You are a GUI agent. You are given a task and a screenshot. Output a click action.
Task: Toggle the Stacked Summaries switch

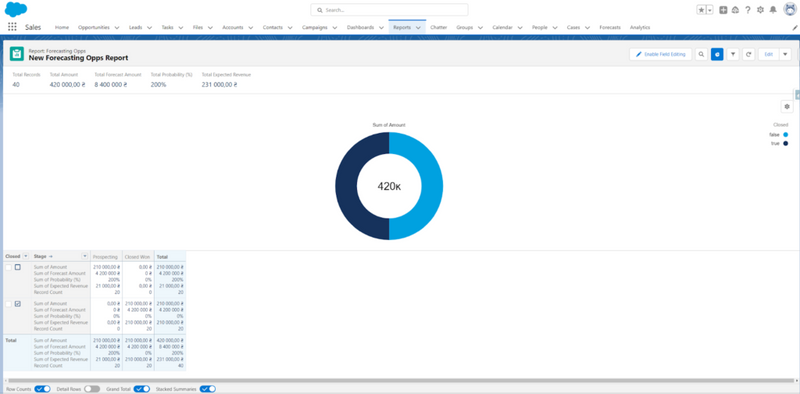click(208, 389)
